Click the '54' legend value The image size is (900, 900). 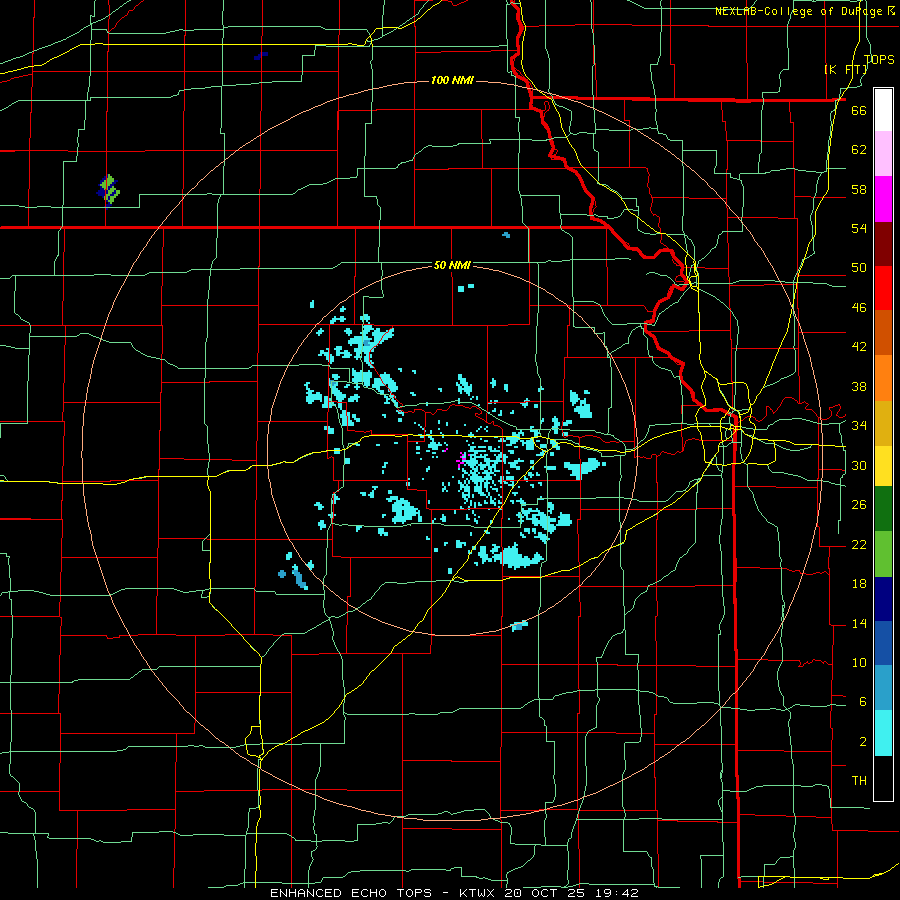coord(859,228)
